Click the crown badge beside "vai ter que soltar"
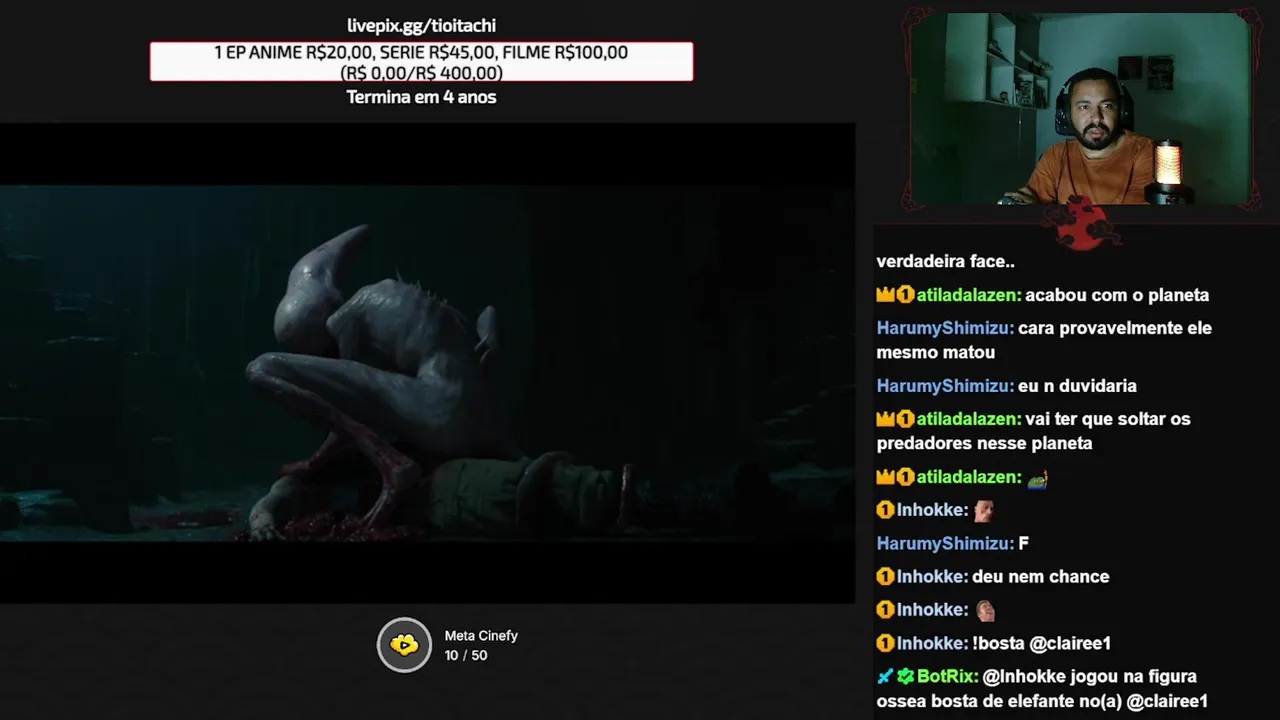Image resolution: width=1280 pixels, height=720 pixels. point(885,419)
